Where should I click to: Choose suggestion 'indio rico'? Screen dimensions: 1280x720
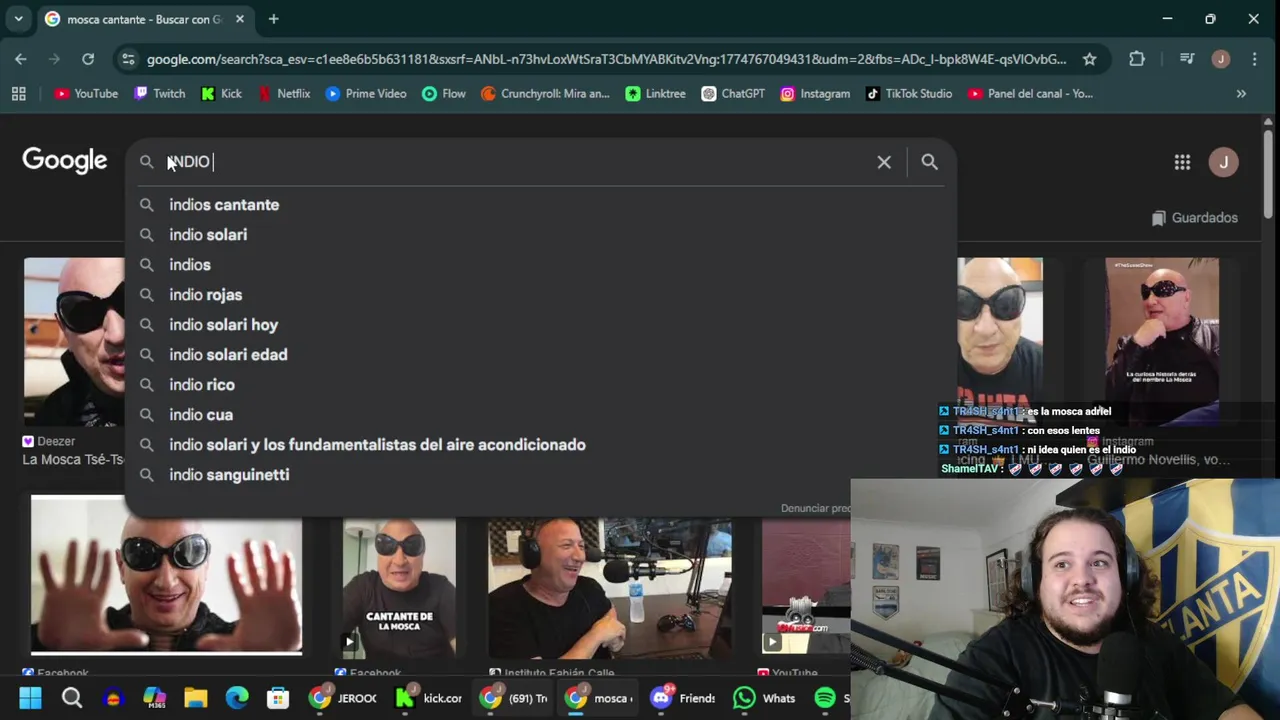coord(540,385)
